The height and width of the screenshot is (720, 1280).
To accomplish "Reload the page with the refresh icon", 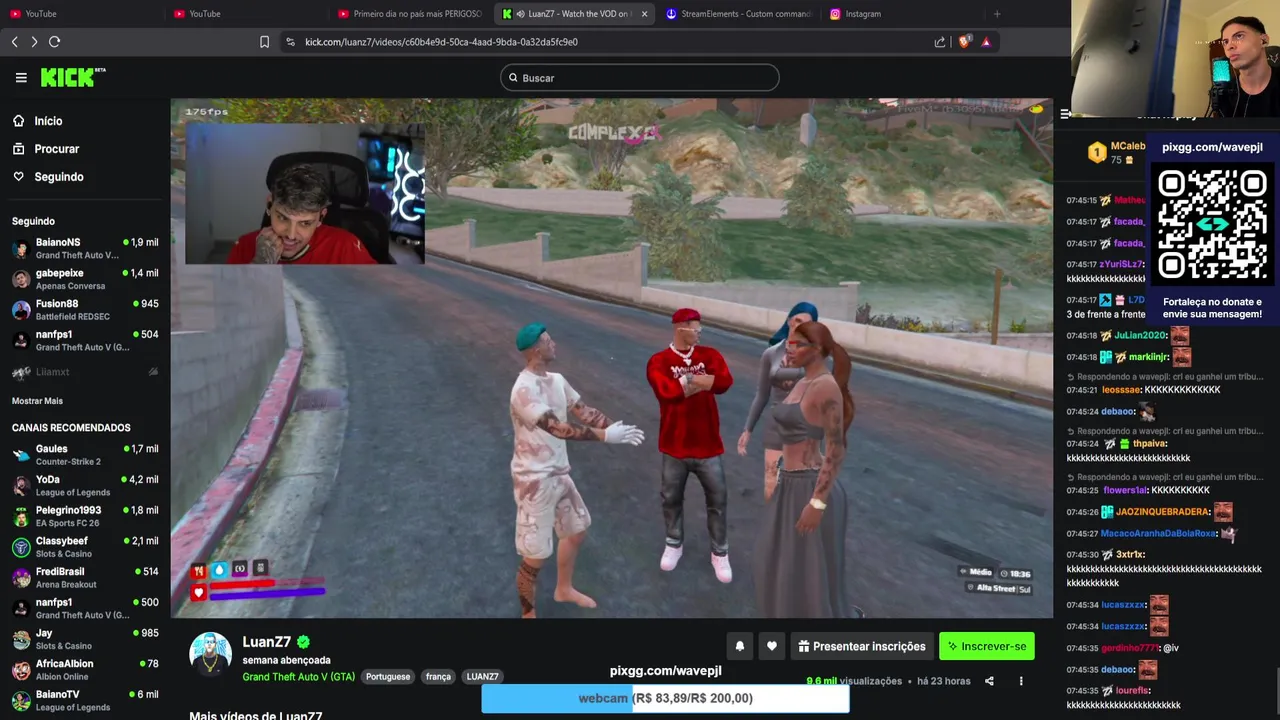I will [x=55, y=42].
